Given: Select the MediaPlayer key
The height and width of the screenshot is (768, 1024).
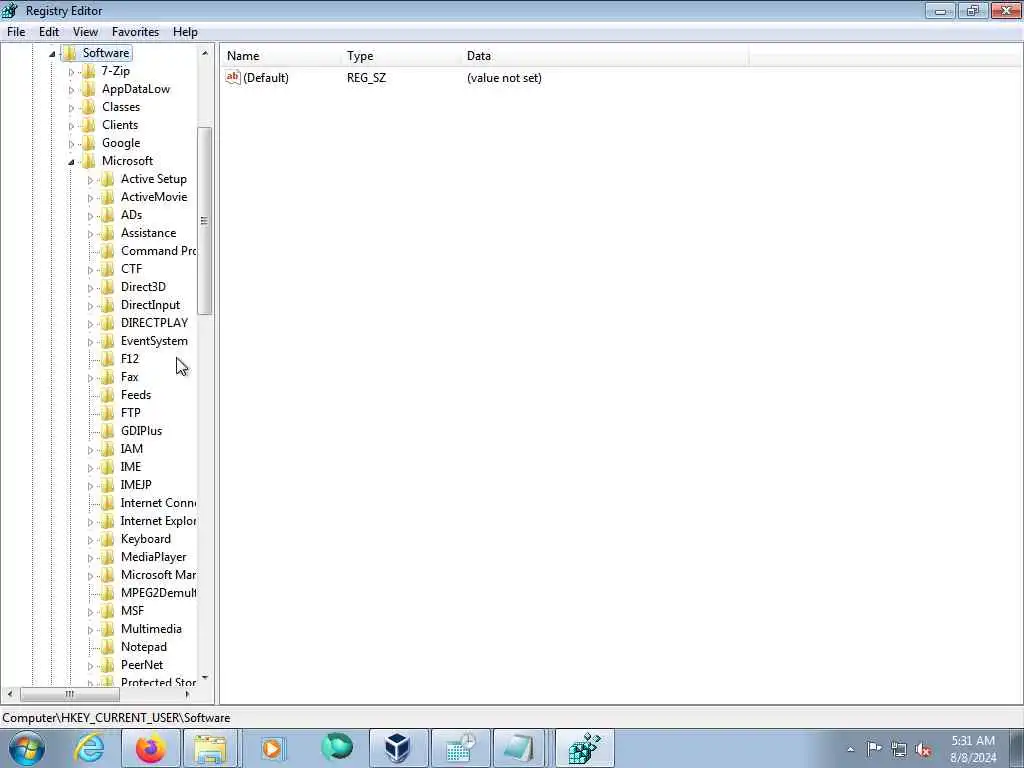Looking at the screenshot, I should click(153, 557).
